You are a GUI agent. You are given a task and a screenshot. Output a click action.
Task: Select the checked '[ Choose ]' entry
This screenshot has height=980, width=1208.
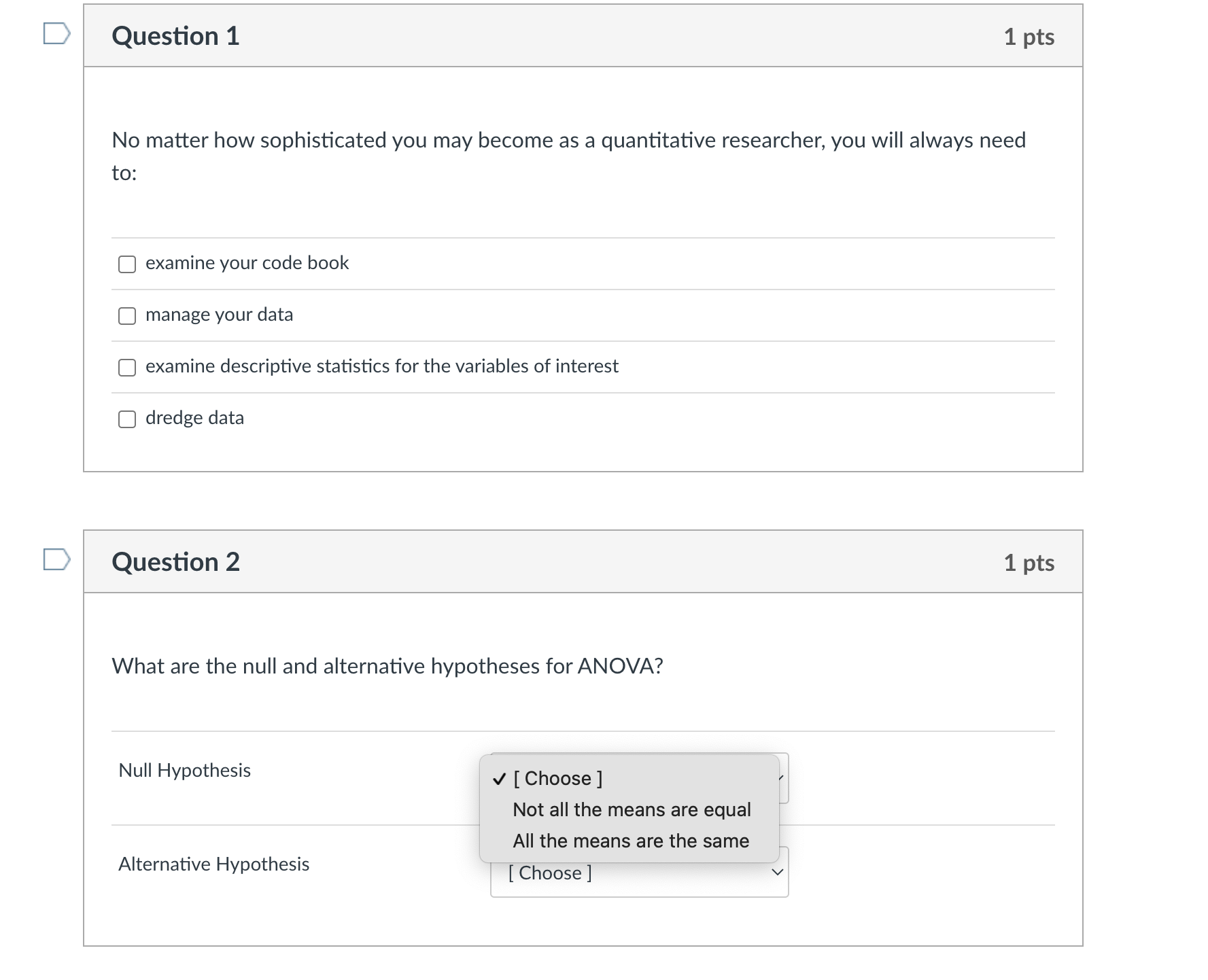(x=557, y=779)
